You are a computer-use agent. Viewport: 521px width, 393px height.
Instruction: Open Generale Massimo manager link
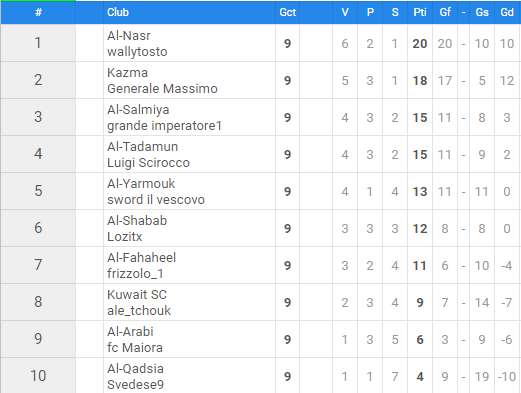[162, 89]
